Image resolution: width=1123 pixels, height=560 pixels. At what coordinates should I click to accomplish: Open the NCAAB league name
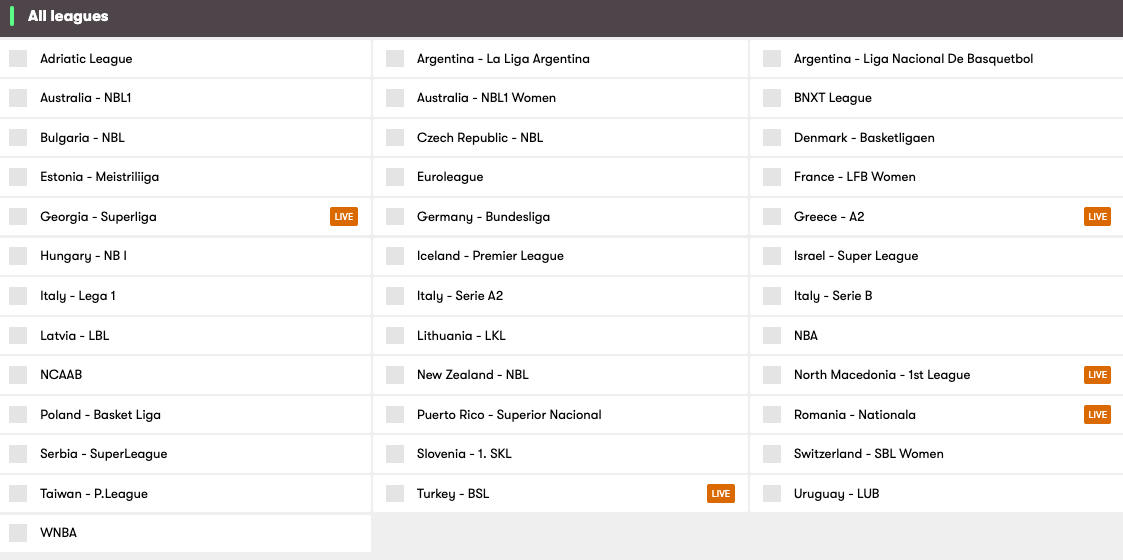(x=61, y=375)
